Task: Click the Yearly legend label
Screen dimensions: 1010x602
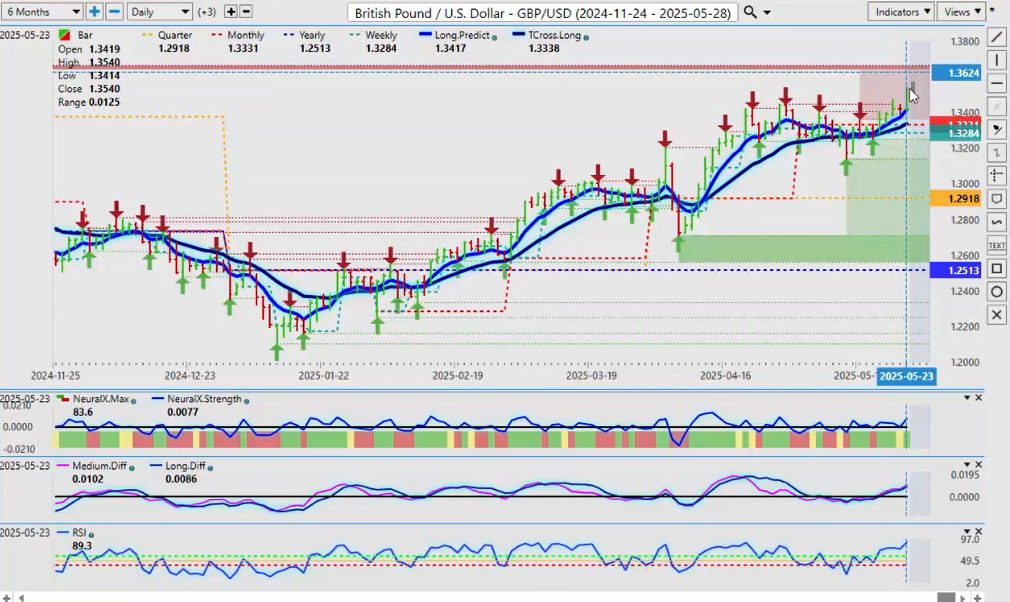Action: coord(312,35)
